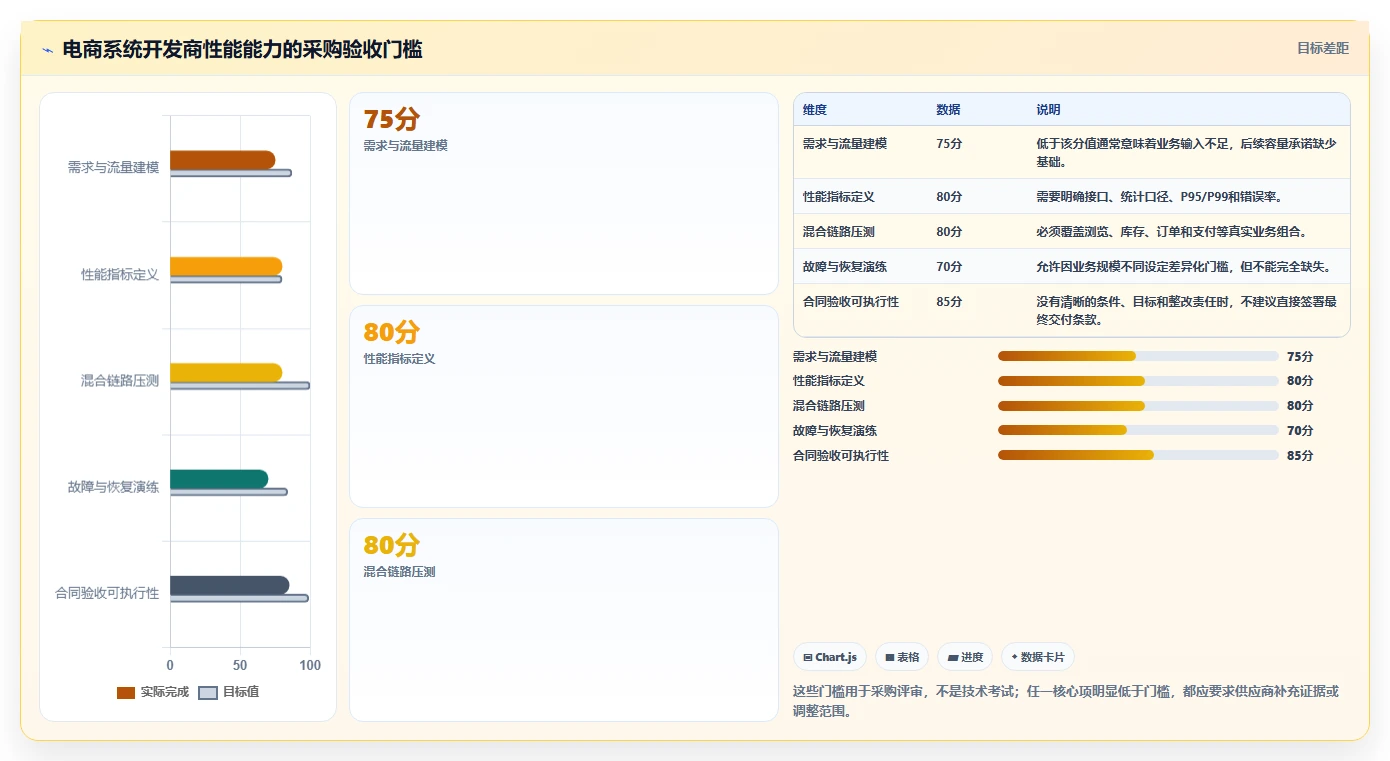Click the note 必须覆盖浏览、库存、订单和支付
Screen dimensions: 1390x761
tap(1171, 232)
